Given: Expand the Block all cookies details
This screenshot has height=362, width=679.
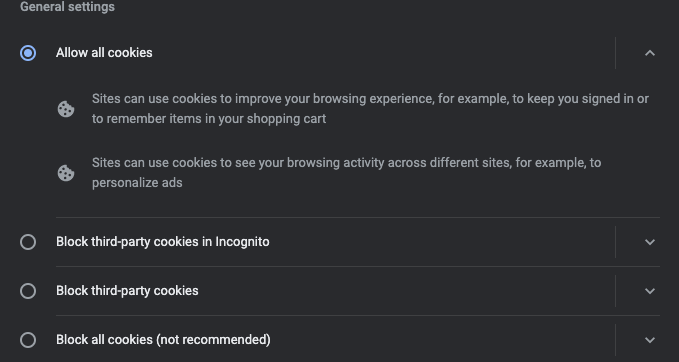Looking at the screenshot, I should click(x=650, y=339).
